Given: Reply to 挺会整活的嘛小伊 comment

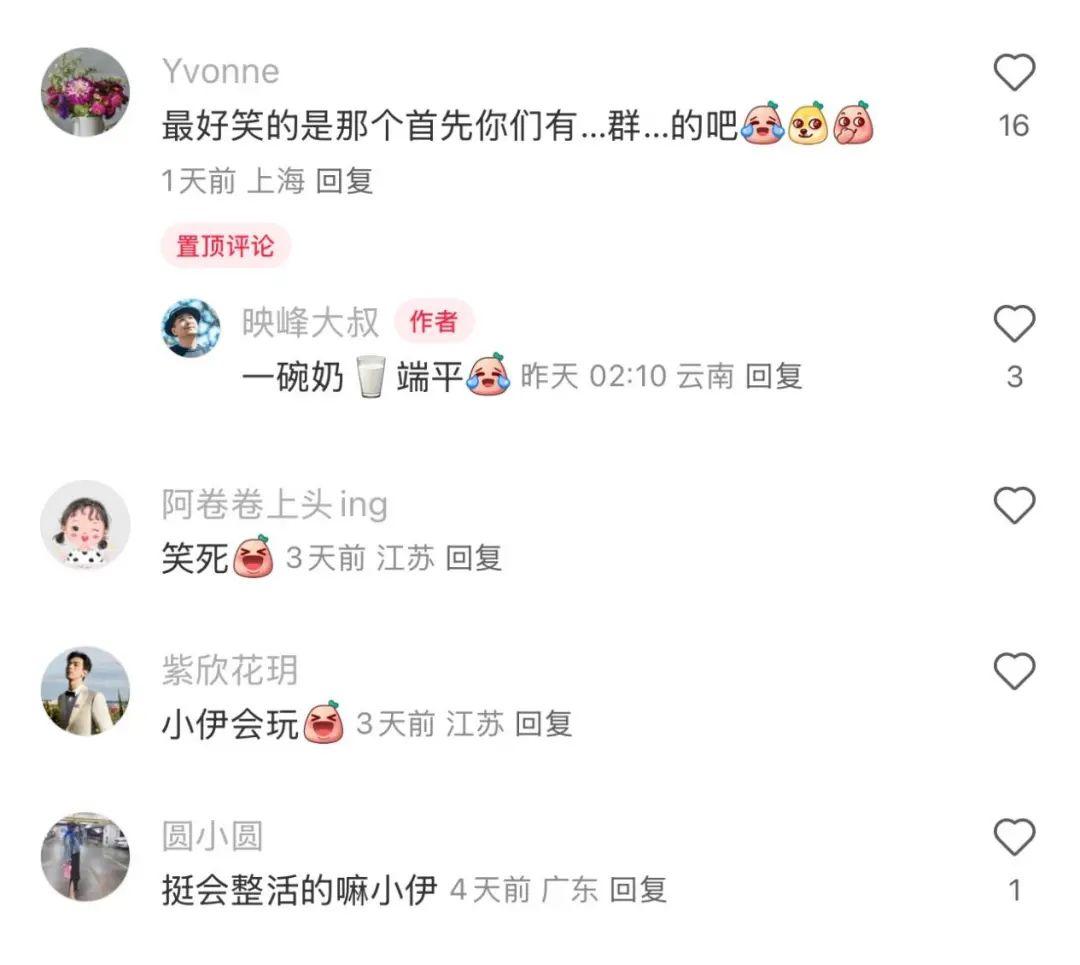Looking at the screenshot, I should tap(638, 890).
